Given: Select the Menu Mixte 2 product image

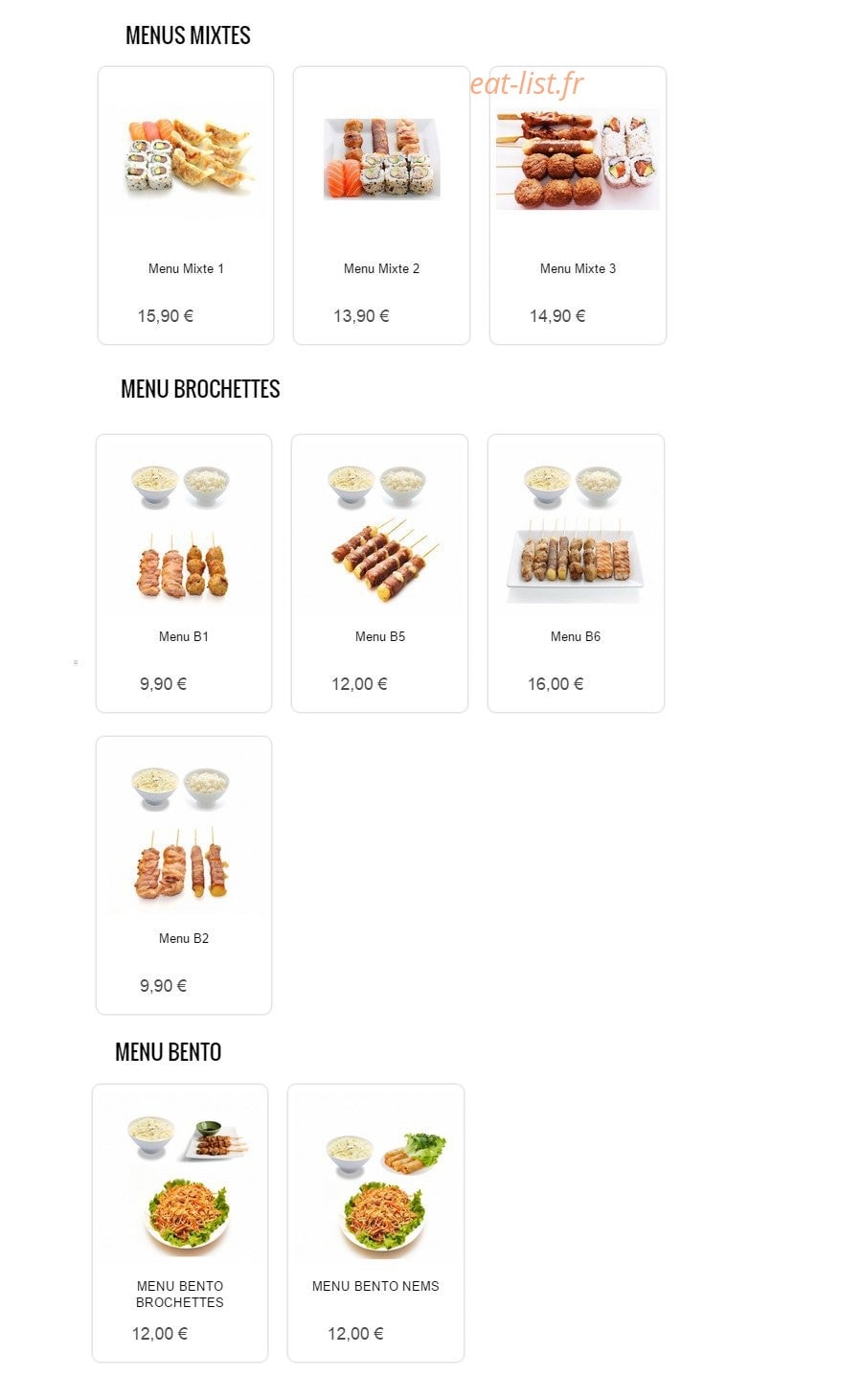Looking at the screenshot, I should pos(381,159).
